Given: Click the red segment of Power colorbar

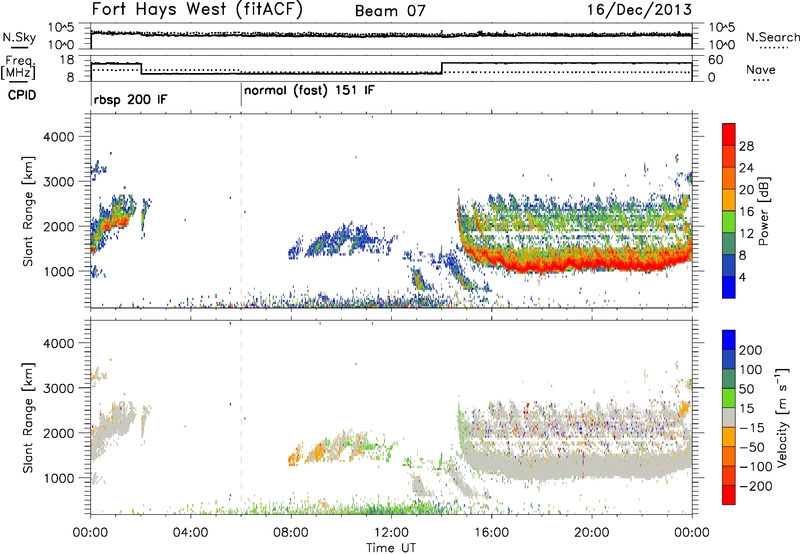Looking at the screenshot, I should click(729, 134).
